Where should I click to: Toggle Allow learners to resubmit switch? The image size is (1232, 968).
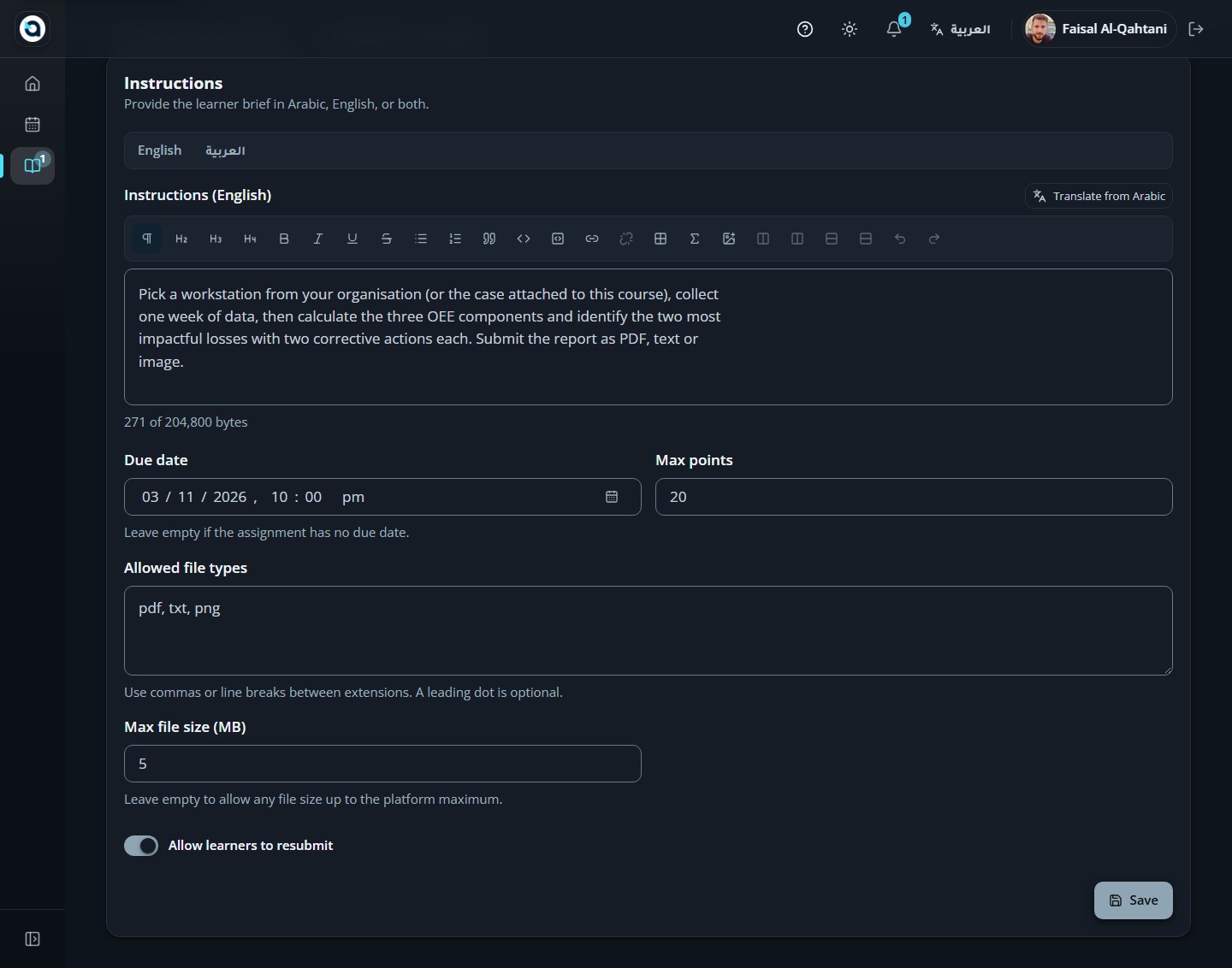(x=141, y=846)
